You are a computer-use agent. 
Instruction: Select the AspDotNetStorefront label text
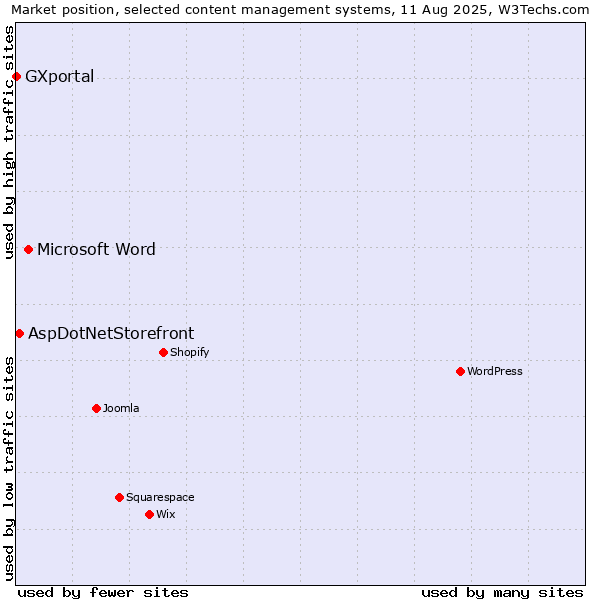(111, 334)
